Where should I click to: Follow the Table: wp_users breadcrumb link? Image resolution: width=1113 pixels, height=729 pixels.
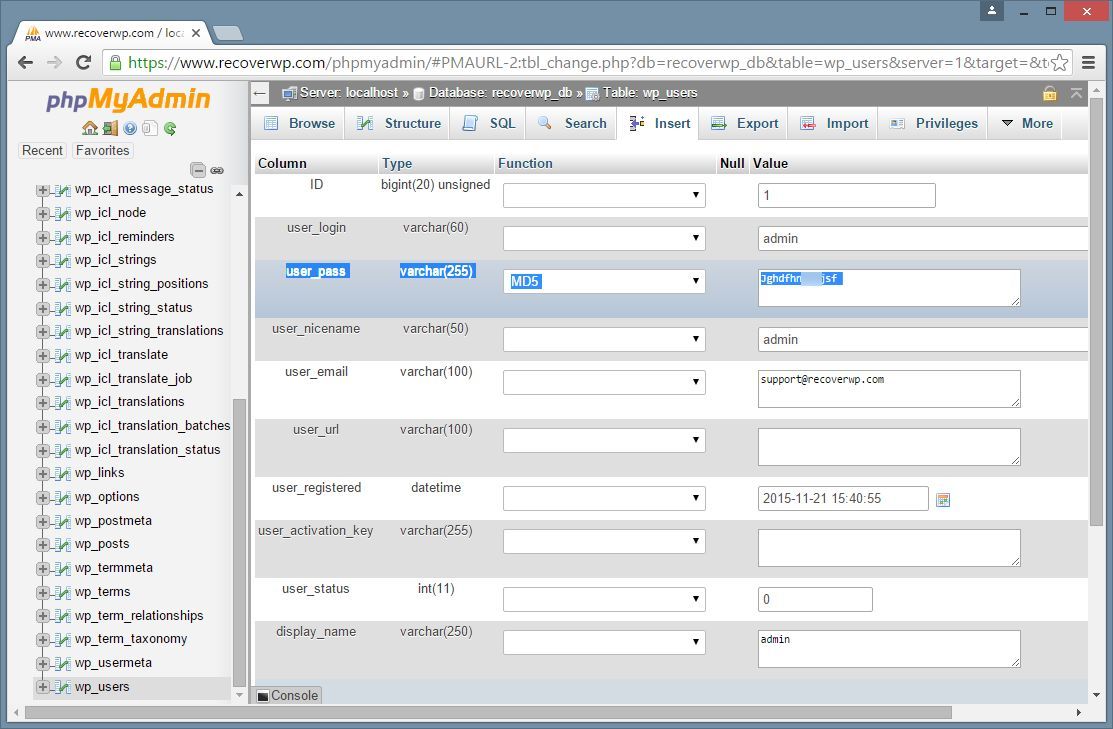tap(650, 93)
